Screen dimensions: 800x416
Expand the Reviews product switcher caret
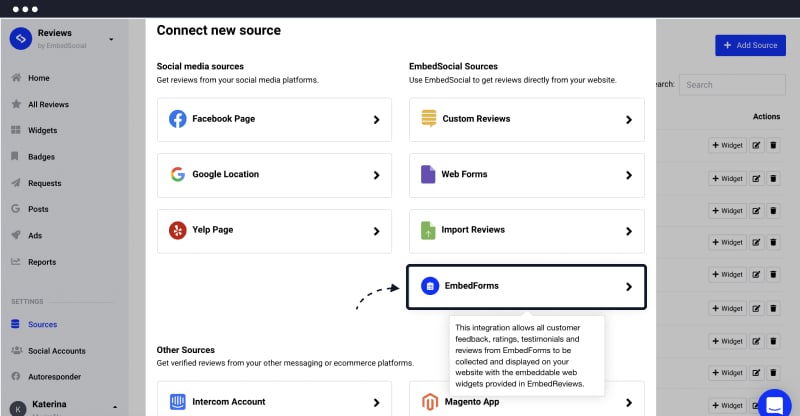[x=111, y=39]
